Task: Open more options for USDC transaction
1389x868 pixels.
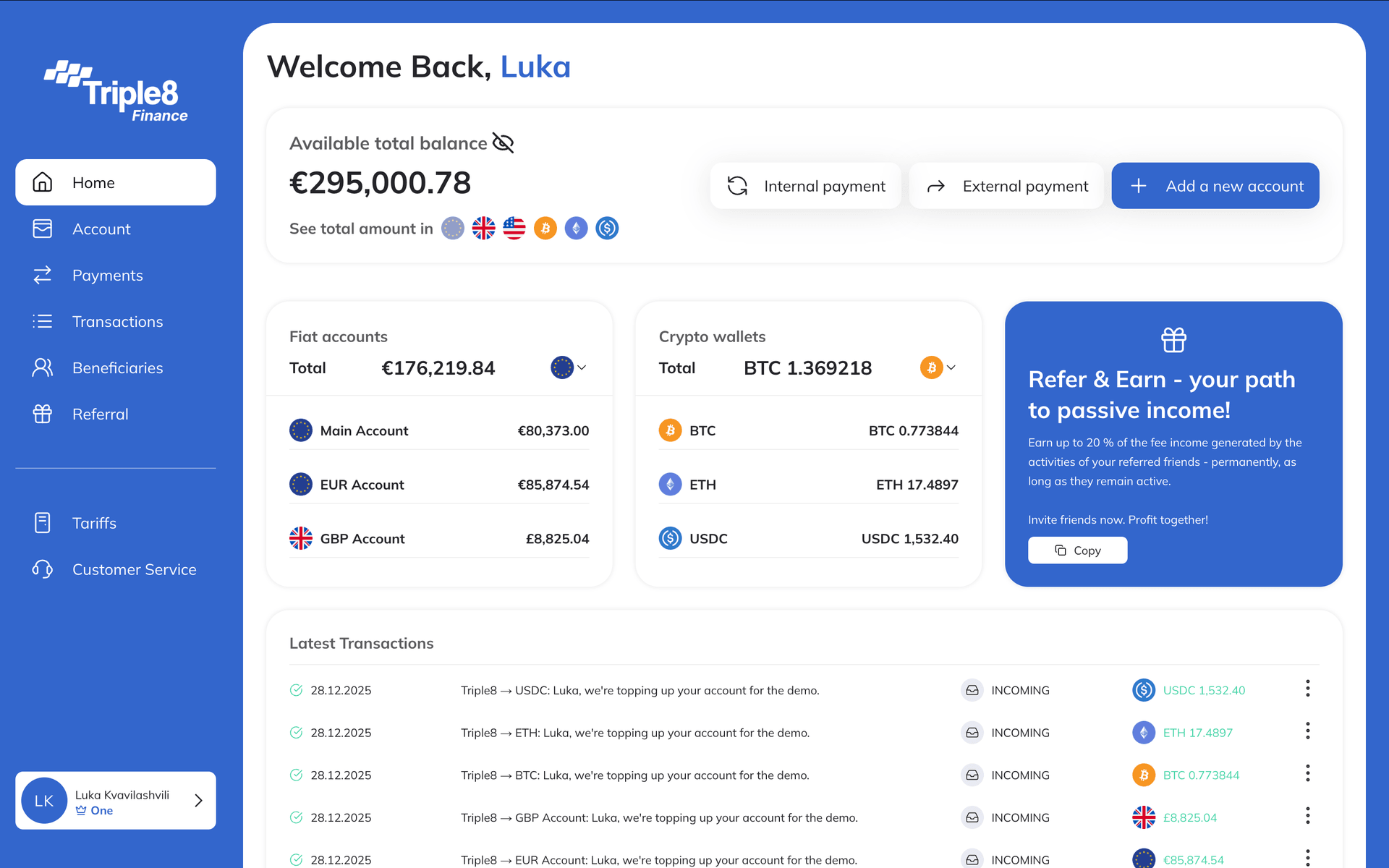Action: [x=1308, y=689]
